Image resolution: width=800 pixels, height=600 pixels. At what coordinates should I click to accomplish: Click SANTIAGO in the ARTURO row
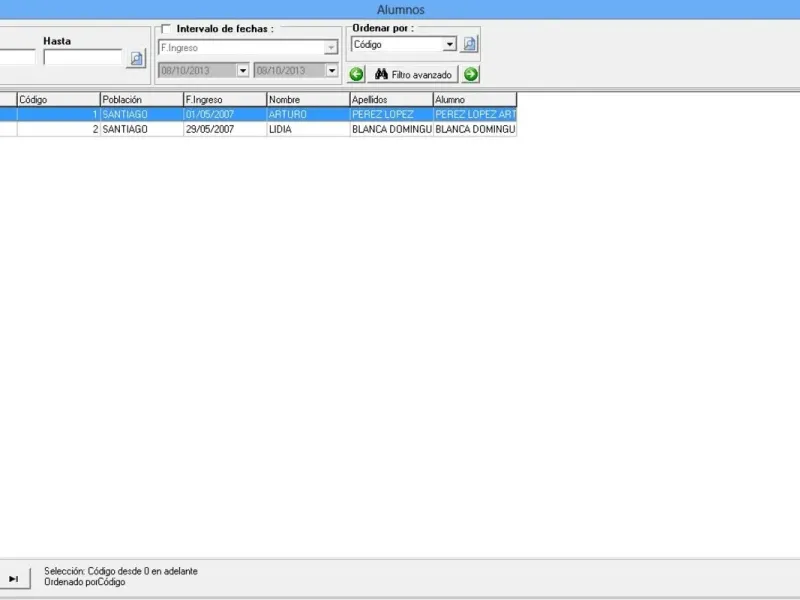pos(142,114)
